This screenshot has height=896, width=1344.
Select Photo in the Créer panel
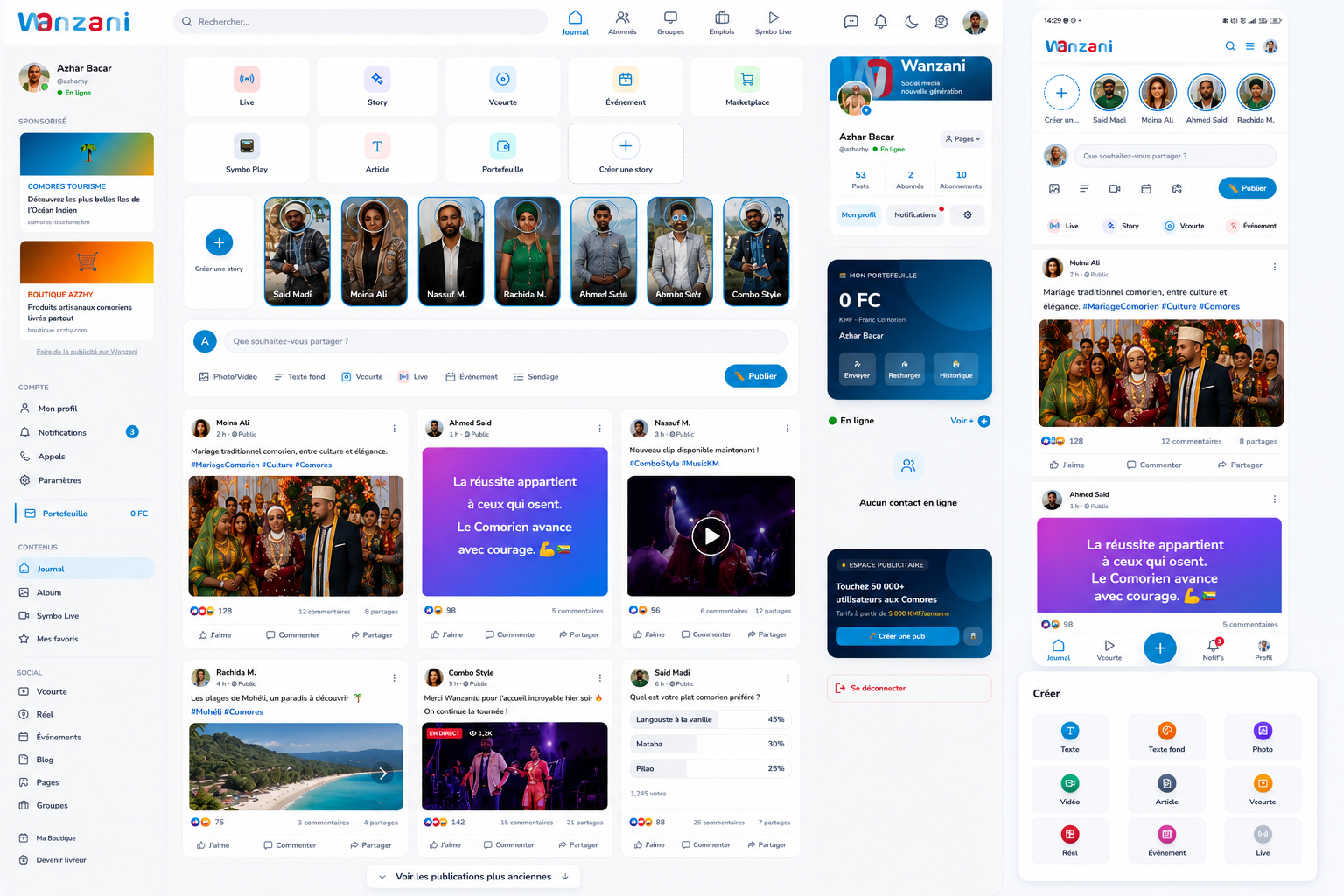(x=1263, y=737)
